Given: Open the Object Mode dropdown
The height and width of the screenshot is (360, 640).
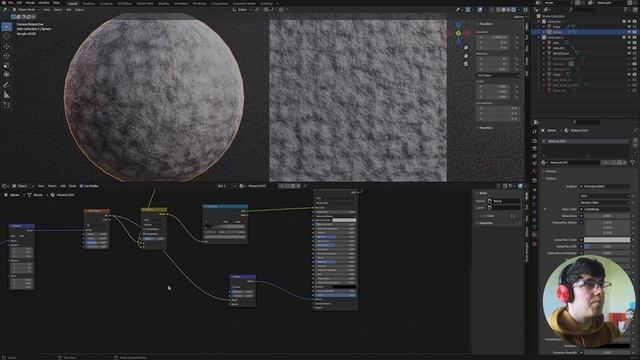Looking at the screenshot, I should (x=26, y=9).
